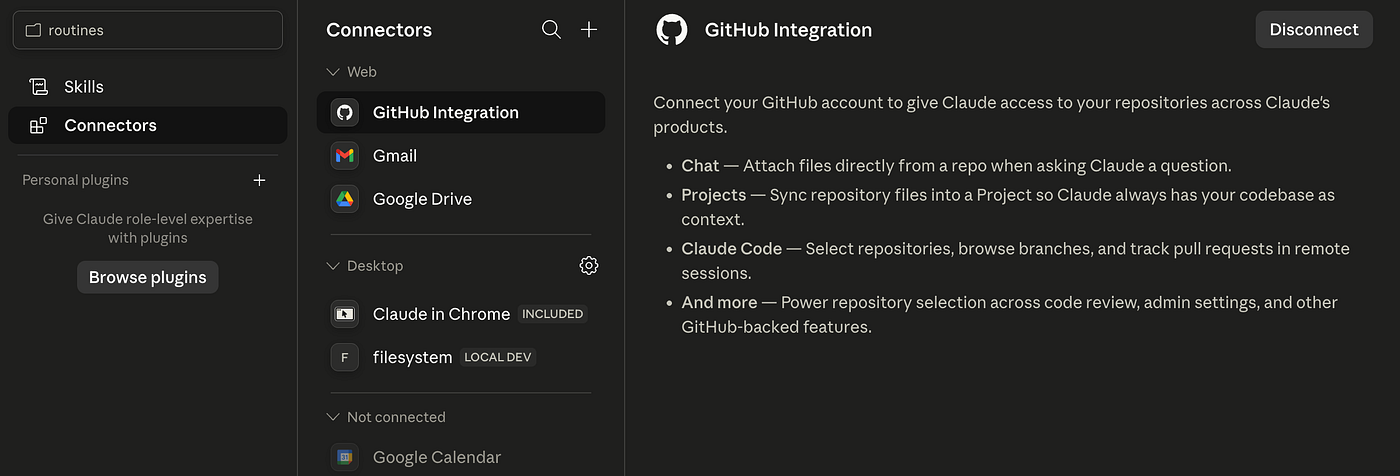Click the Skills sidebar icon

[39, 87]
